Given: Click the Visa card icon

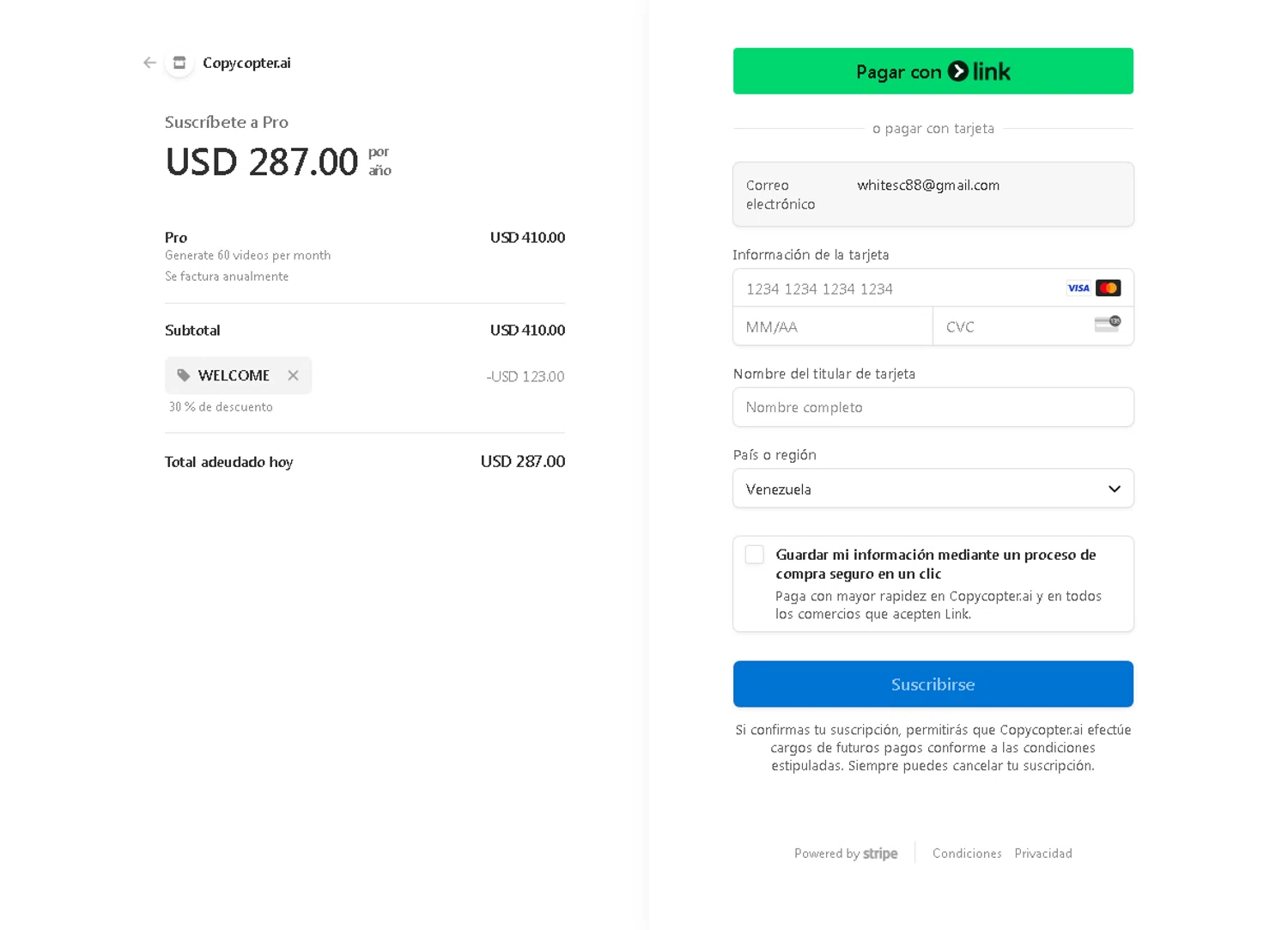Looking at the screenshot, I should pyautogui.click(x=1078, y=289).
